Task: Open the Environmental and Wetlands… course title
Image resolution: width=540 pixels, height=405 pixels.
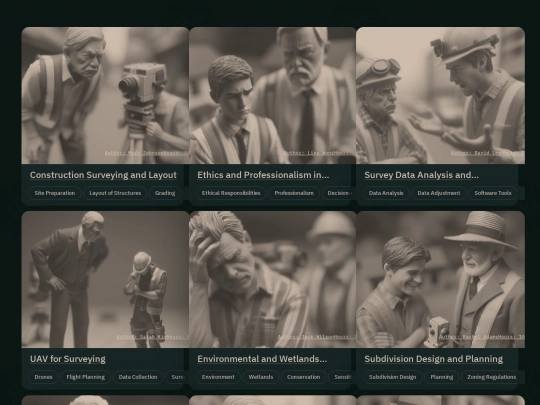Action: [x=262, y=359]
